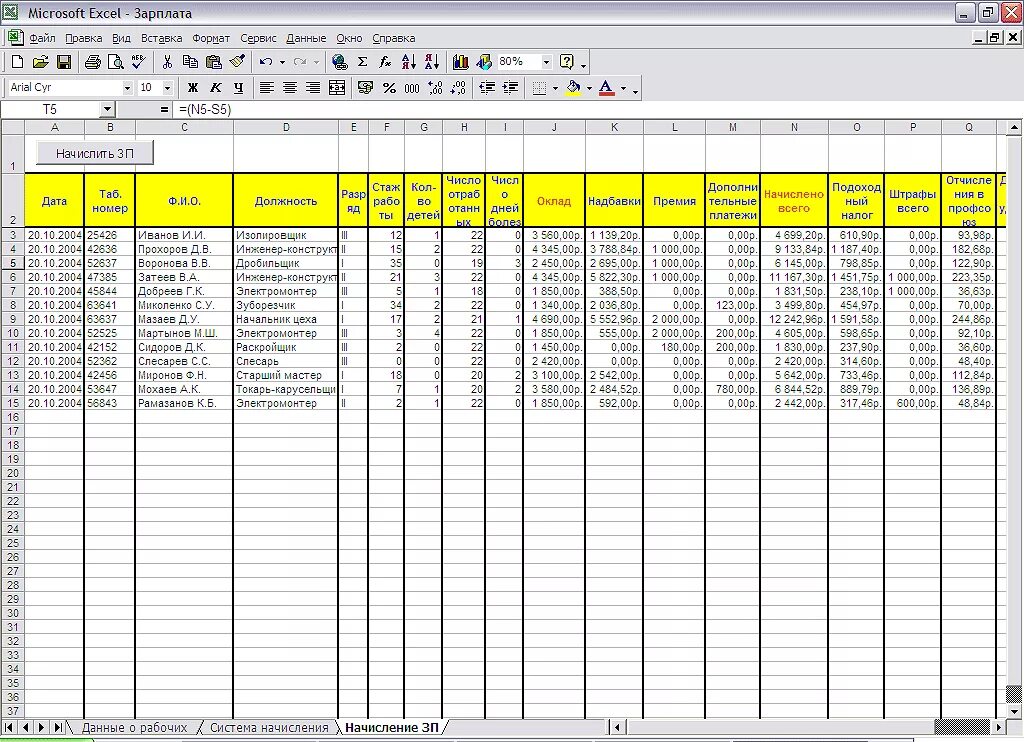Viewport: 1024px width, 742px height.
Task: Open the Сервис menu
Action: pos(258,39)
